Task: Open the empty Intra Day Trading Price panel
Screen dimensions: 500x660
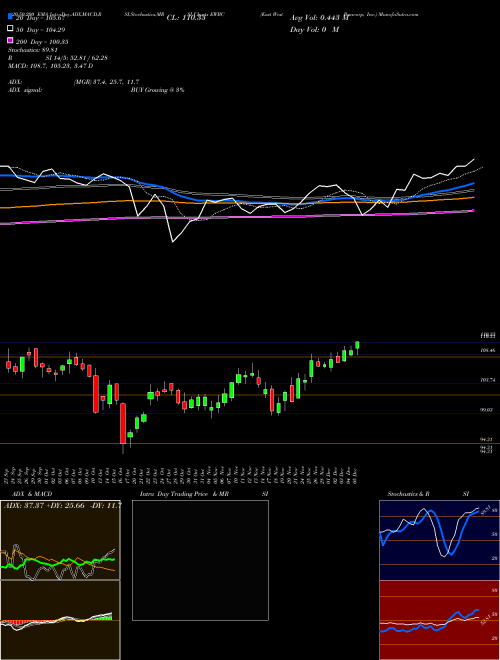Action: click(x=200, y=560)
